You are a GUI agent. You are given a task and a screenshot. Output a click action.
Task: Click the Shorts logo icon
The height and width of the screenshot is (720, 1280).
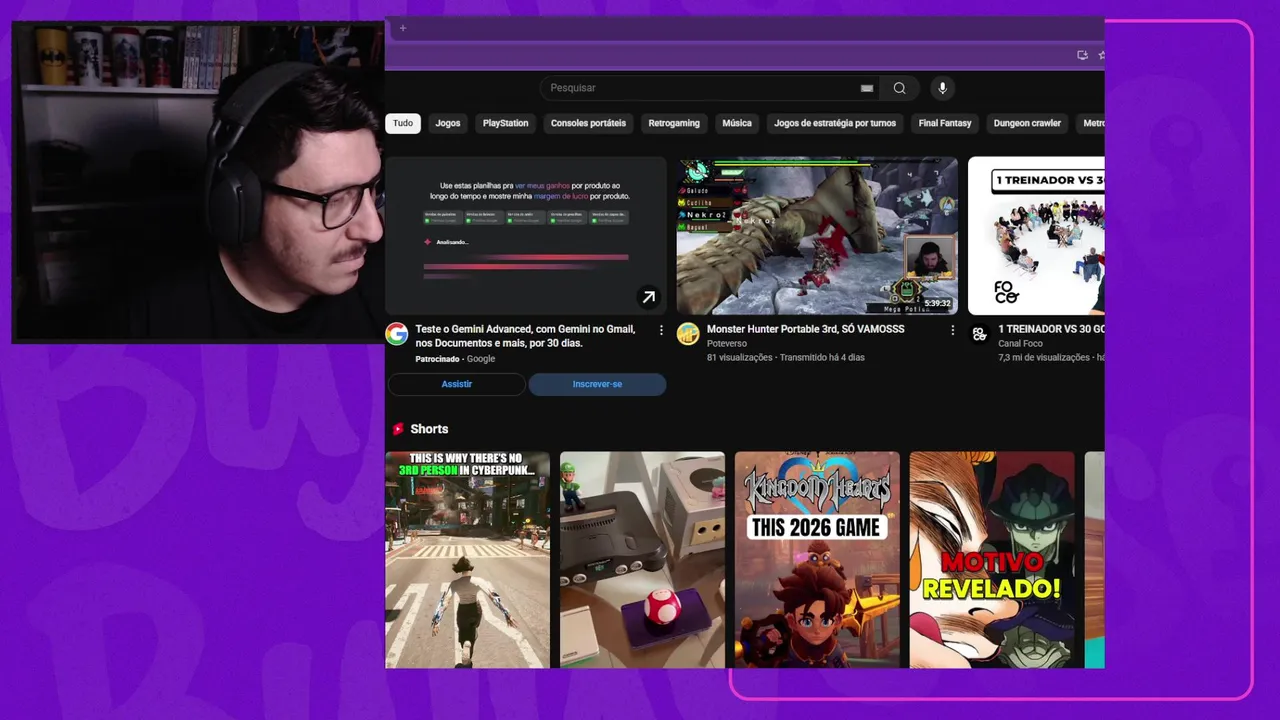pyautogui.click(x=398, y=429)
